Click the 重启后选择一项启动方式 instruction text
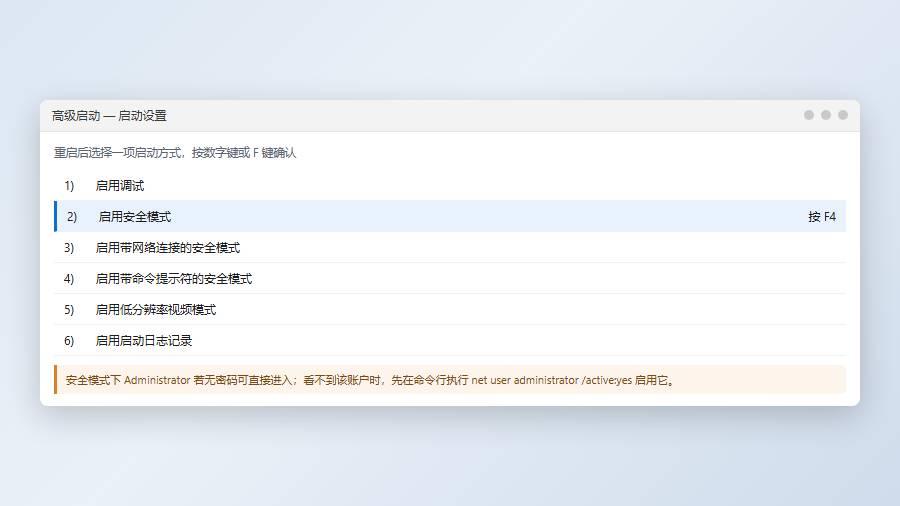This screenshot has height=506, width=900. coord(175,153)
